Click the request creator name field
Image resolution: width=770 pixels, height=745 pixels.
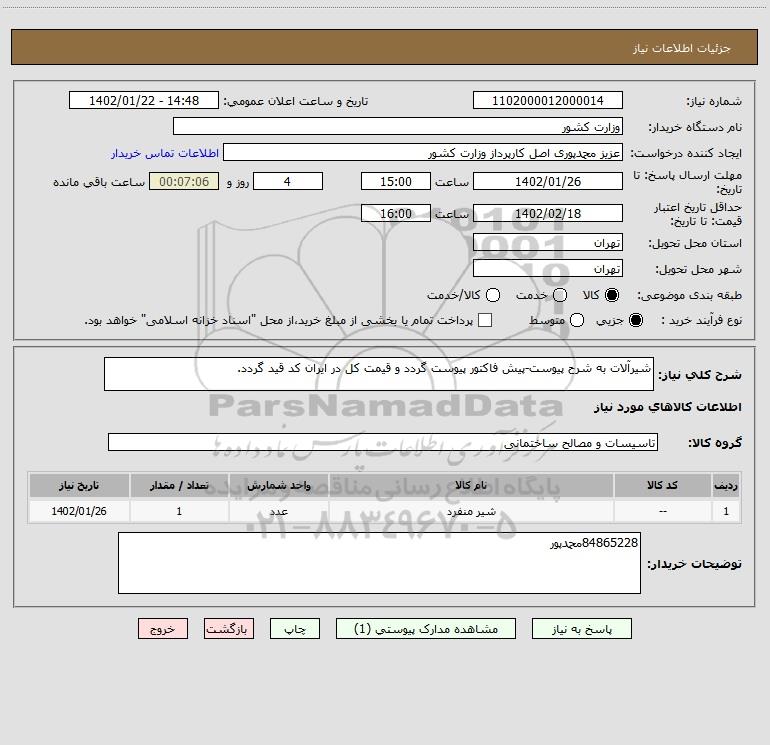423,152
